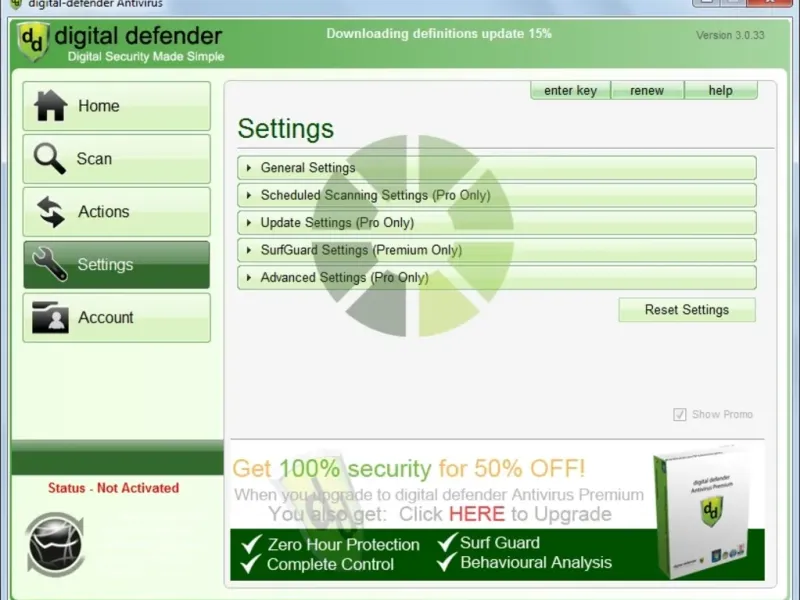Expand Advanced Settings arrow
The width and height of the screenshot is (800, 600).
249,278
